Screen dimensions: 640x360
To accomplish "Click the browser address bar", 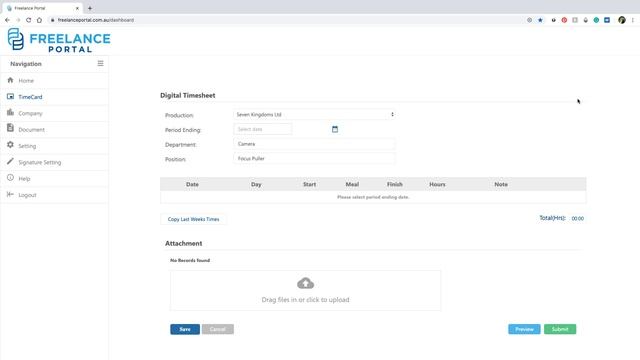I will coord(286,20).
